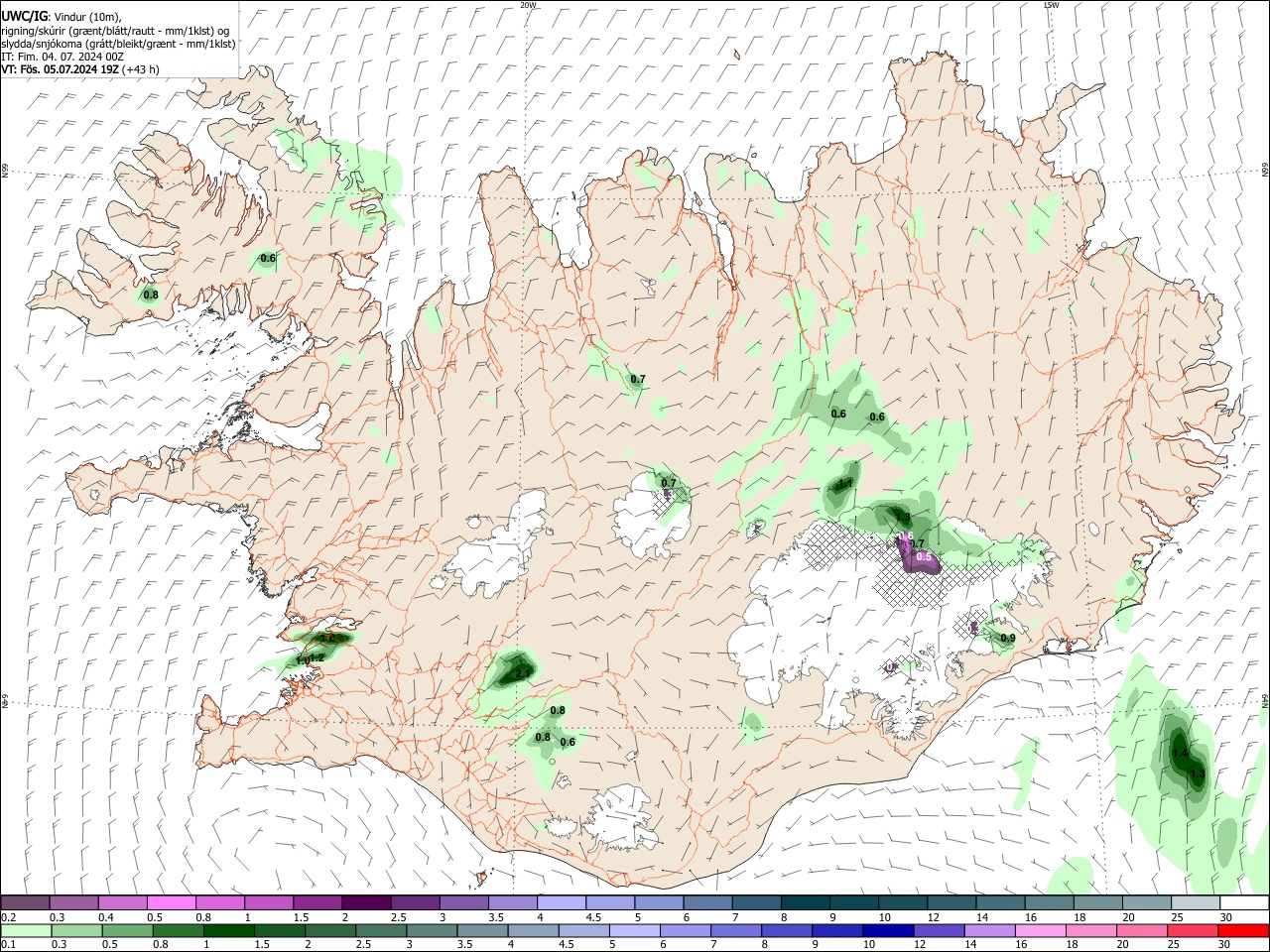Click the 15W longitude label
The width and height of the screenshot is (1270, 952).
[1051, 5]
